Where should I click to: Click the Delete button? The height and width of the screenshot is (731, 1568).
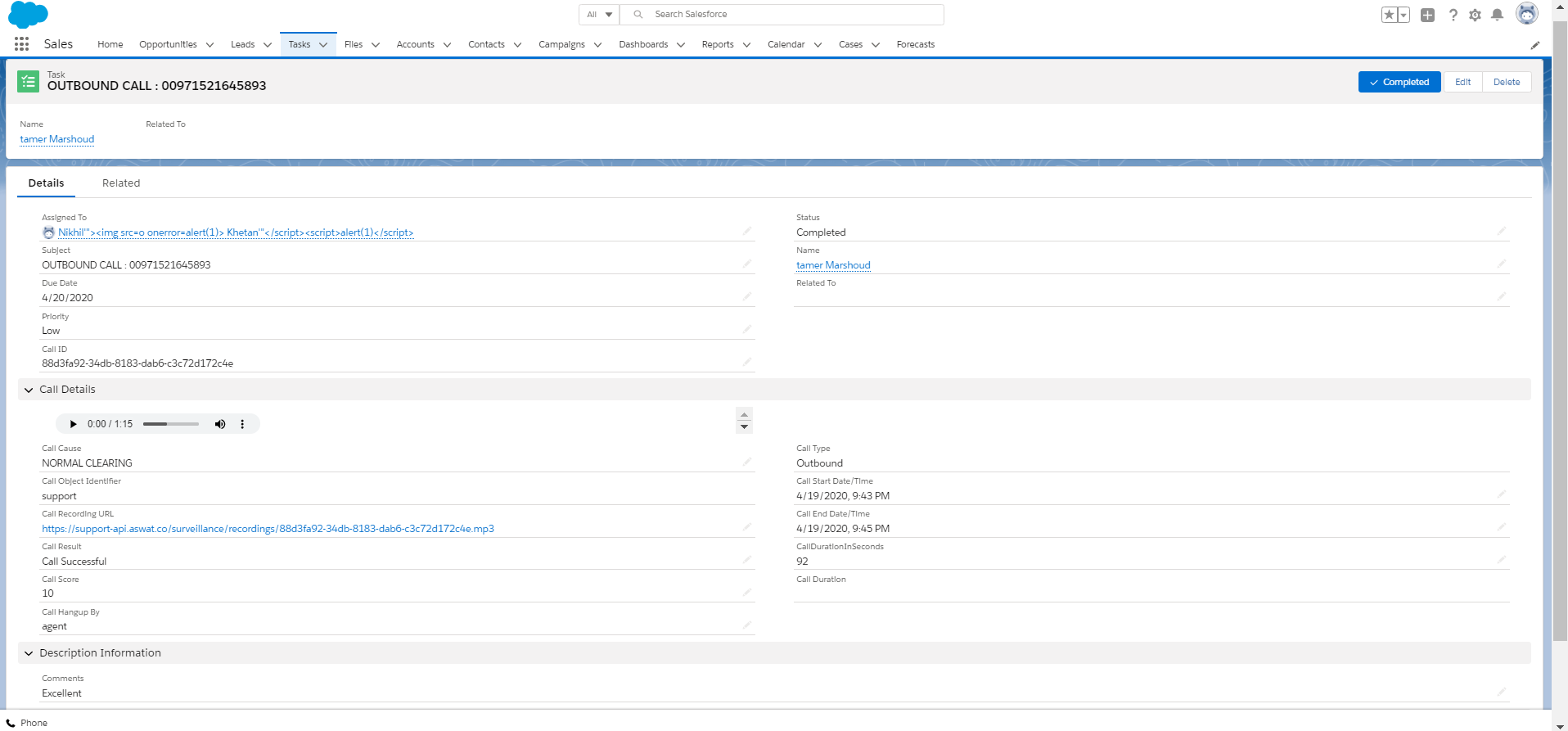tap(1506, 82)
